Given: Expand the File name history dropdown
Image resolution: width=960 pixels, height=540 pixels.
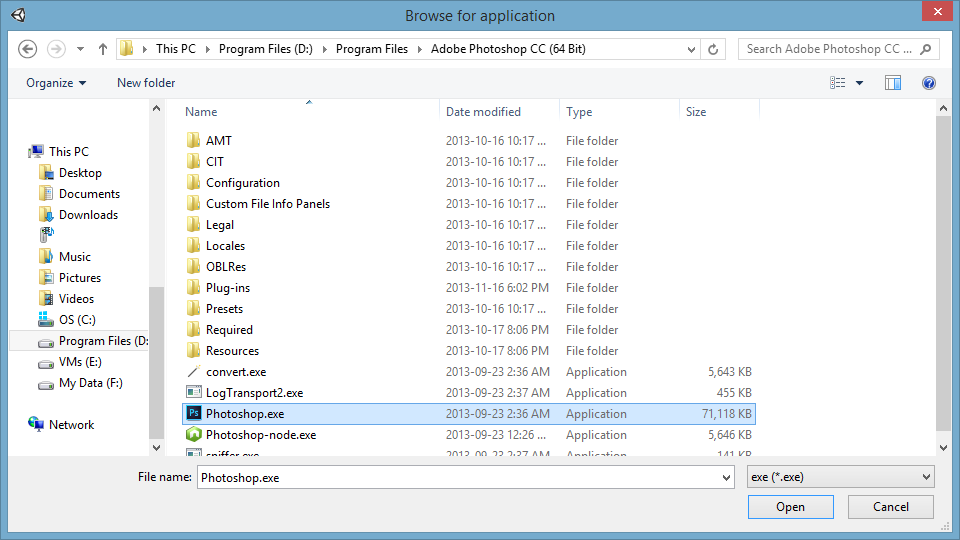Looking at the screenshot, I should point(726,477).
